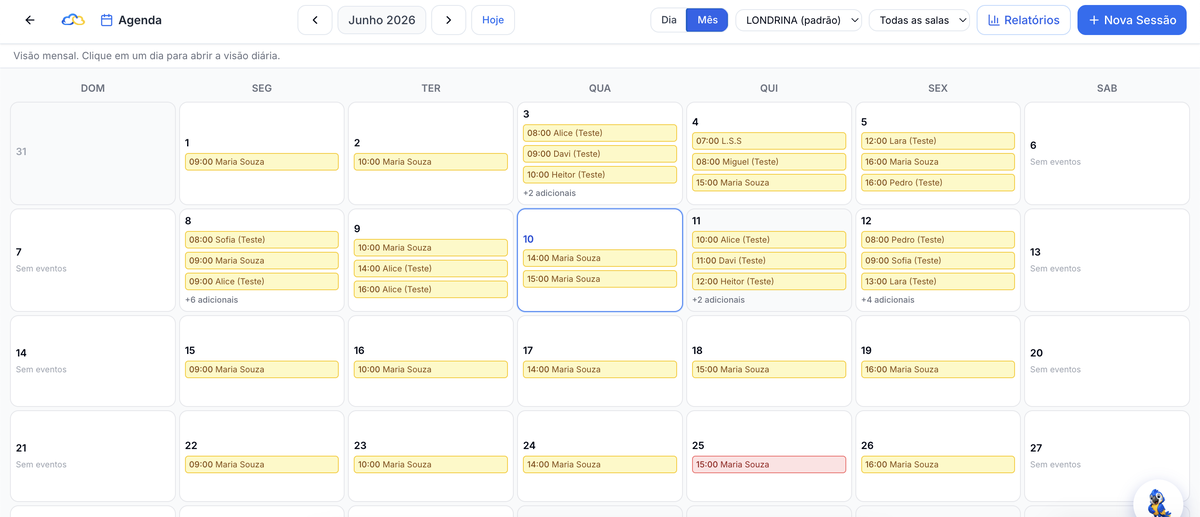The height and width of the screenshot is (517, 1200).
Task: Open 16:00 Maria Souza on day 26
Action: pyautogui.click(x=938, y=465)
